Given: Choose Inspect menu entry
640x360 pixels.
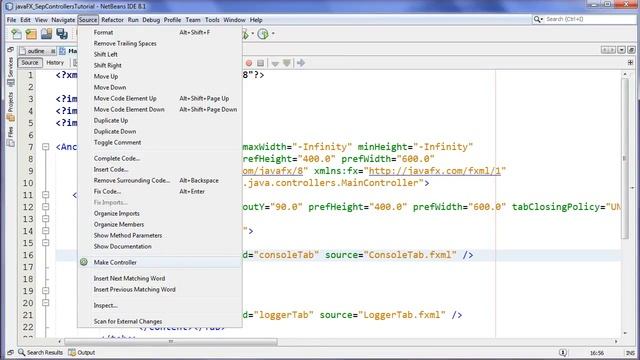Looking at the screenshot, I should click(160, 305).
